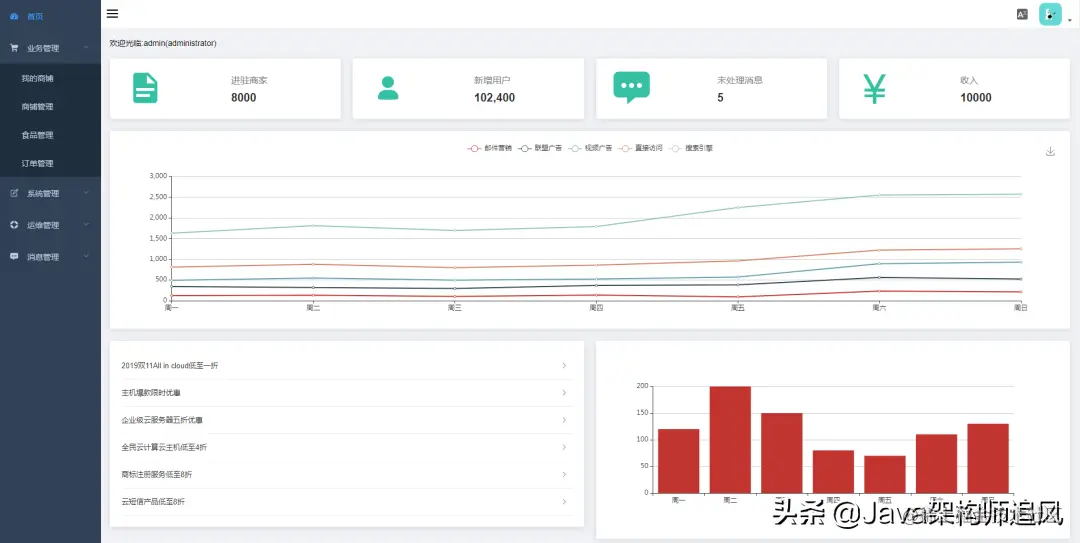Click the 新增用户 value 102,400
The image size is (1080, 543).
coord(495,98)
